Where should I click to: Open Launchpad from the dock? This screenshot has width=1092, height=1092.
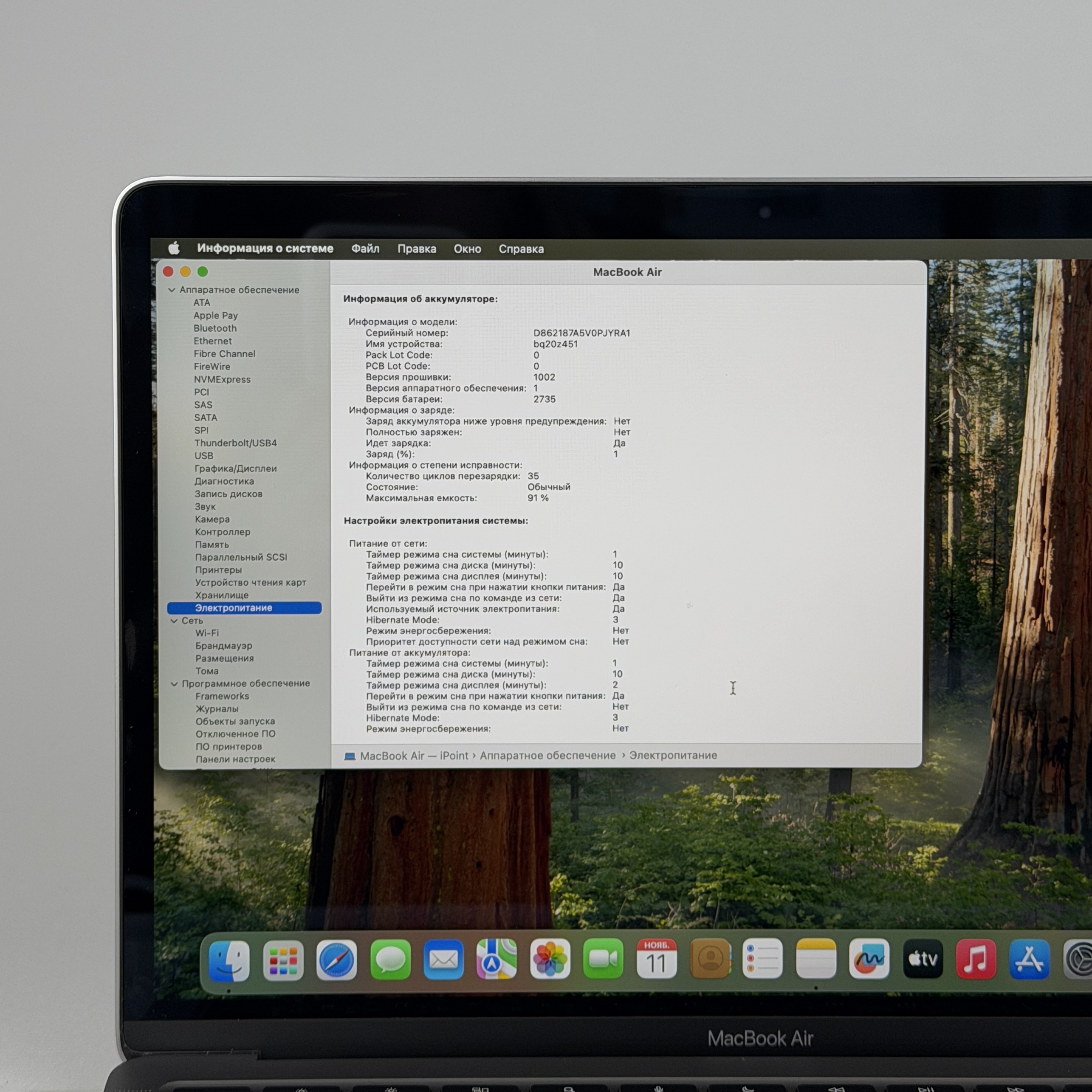(283, 960)
